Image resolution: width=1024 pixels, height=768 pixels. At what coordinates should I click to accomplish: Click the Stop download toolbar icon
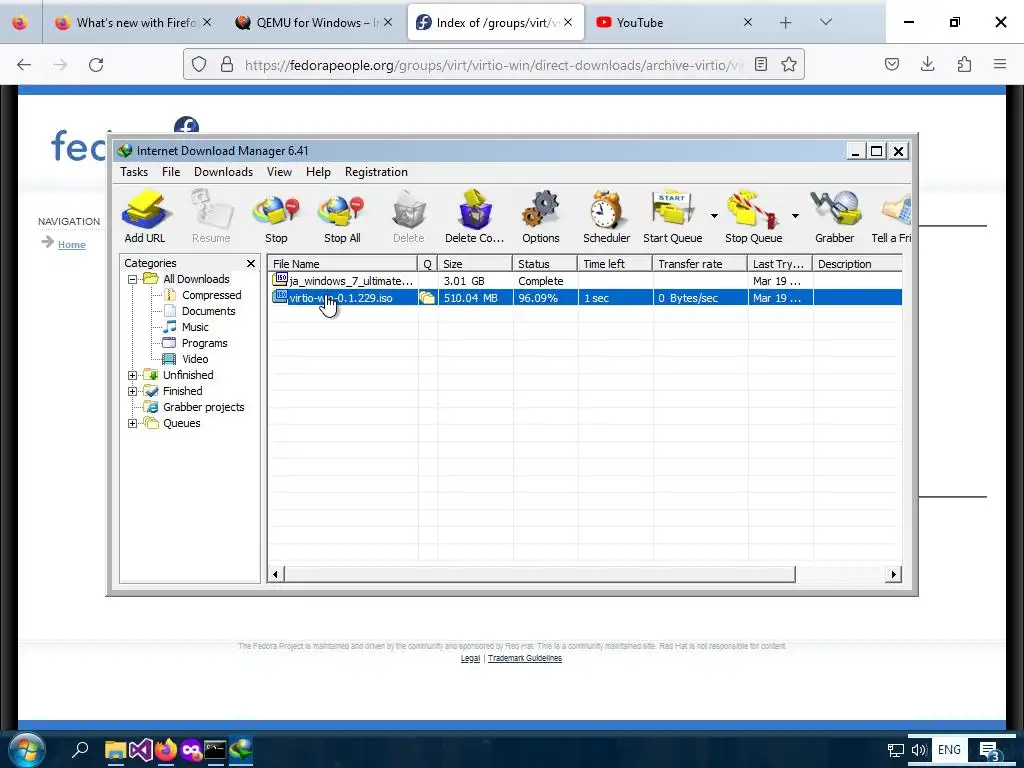pyautogui.click(x=276, y=217)
